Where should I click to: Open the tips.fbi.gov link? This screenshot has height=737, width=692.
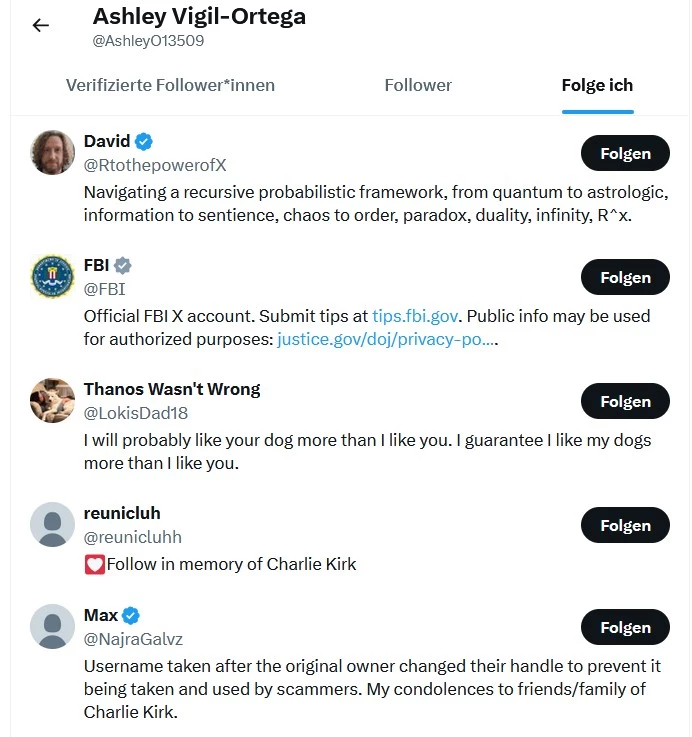[415, 316]
